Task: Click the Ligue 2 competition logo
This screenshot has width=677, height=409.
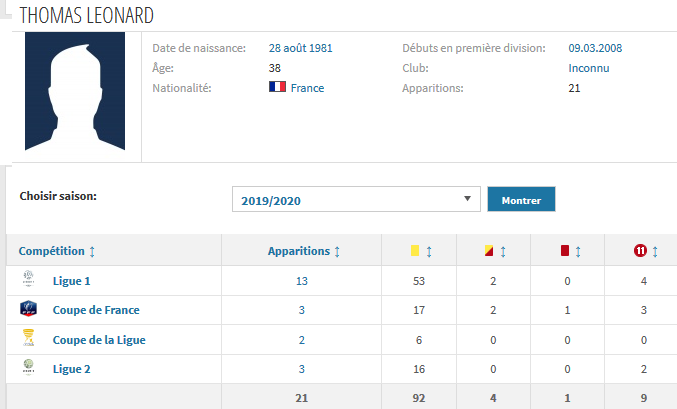Action: point(27,368)
